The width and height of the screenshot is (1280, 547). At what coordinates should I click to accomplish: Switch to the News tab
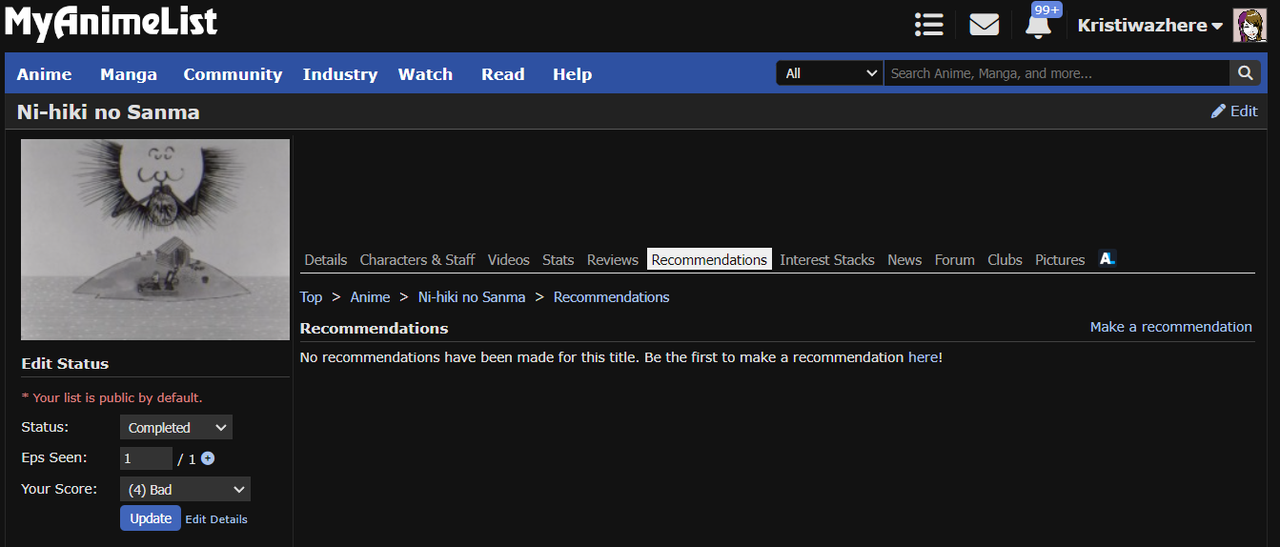(x=904, y=260)
